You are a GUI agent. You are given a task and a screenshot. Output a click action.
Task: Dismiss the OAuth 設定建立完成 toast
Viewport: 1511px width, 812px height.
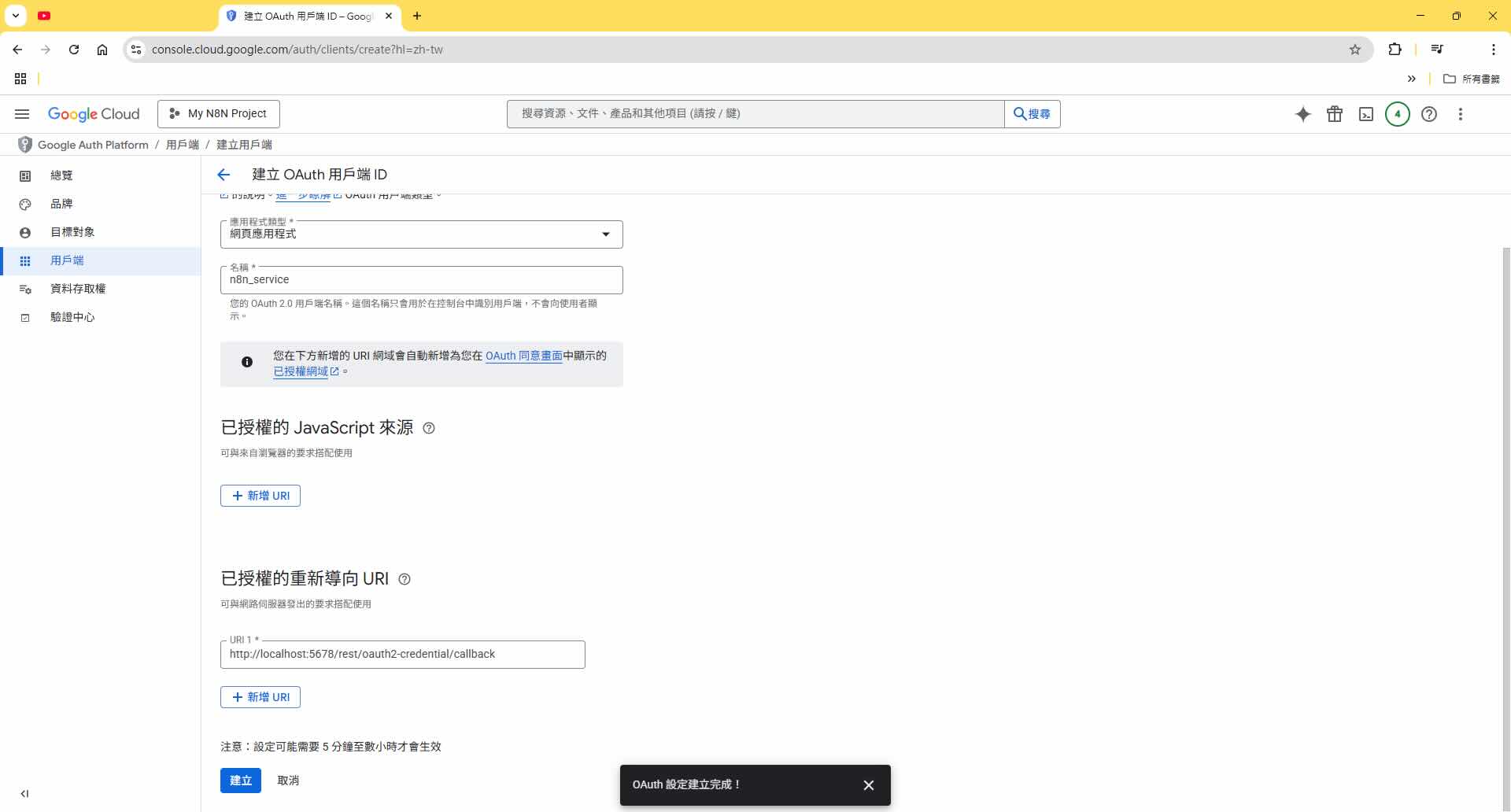point(868,784)
